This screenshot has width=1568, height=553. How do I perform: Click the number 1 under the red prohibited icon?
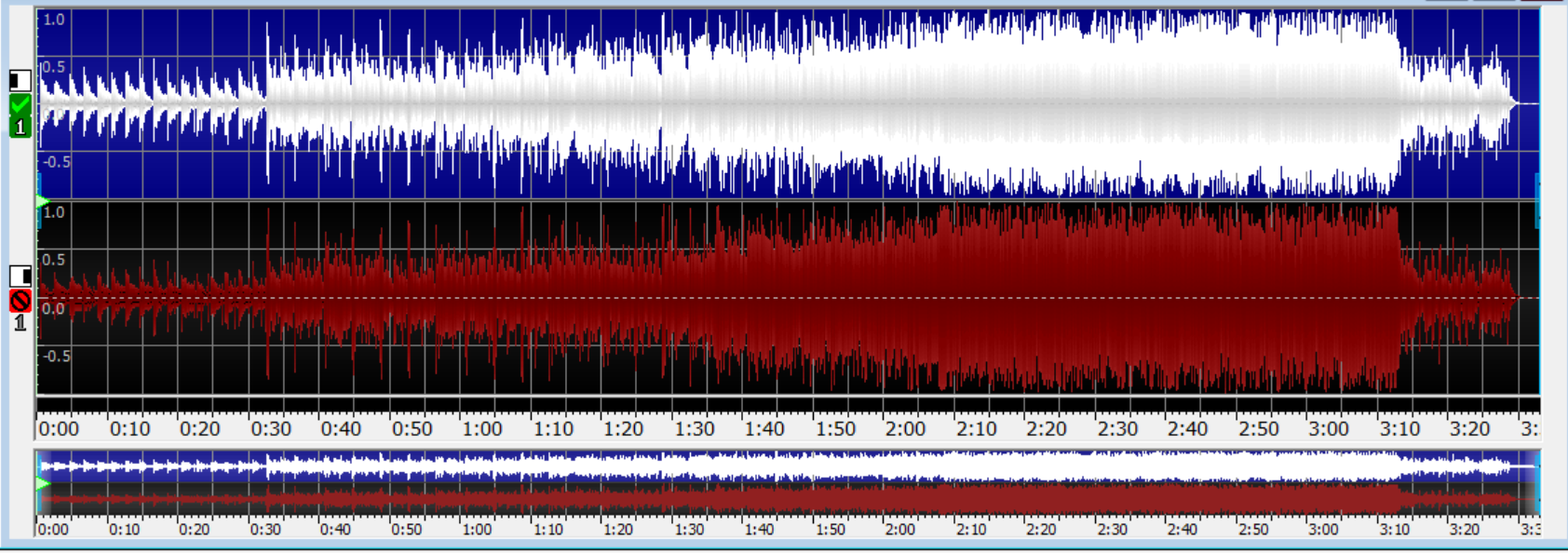20,323
